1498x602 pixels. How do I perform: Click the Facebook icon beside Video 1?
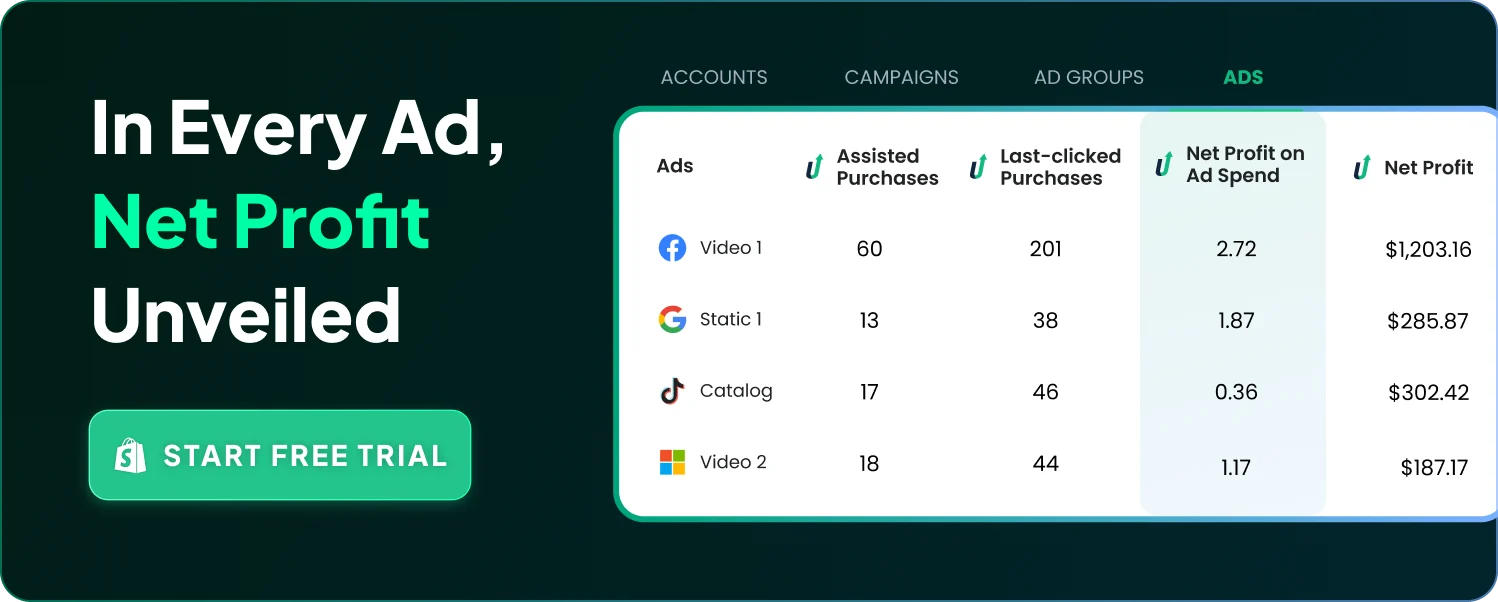click(x=672, y=248)
